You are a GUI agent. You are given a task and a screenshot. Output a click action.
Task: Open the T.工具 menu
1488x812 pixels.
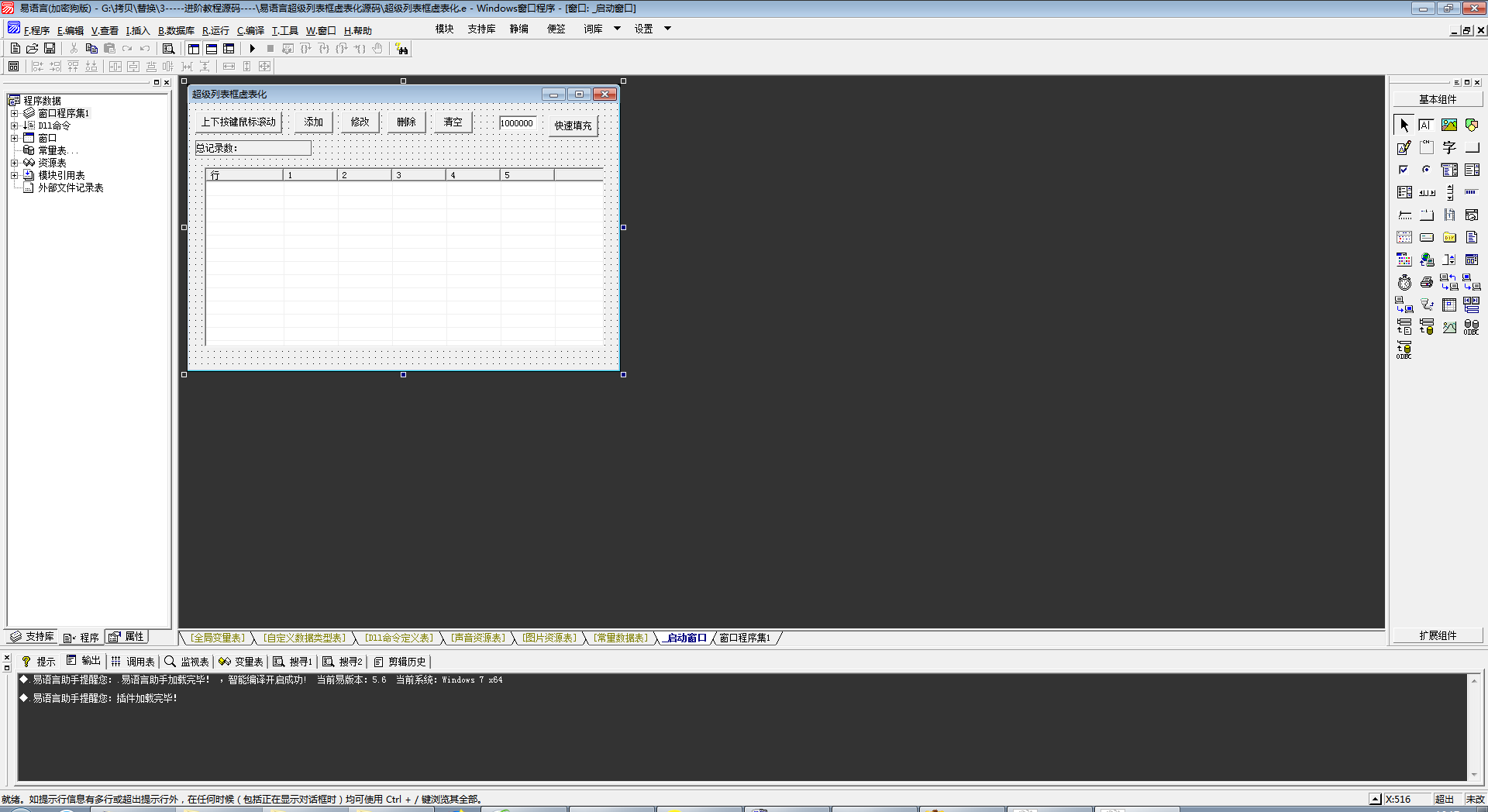[284, 30]
